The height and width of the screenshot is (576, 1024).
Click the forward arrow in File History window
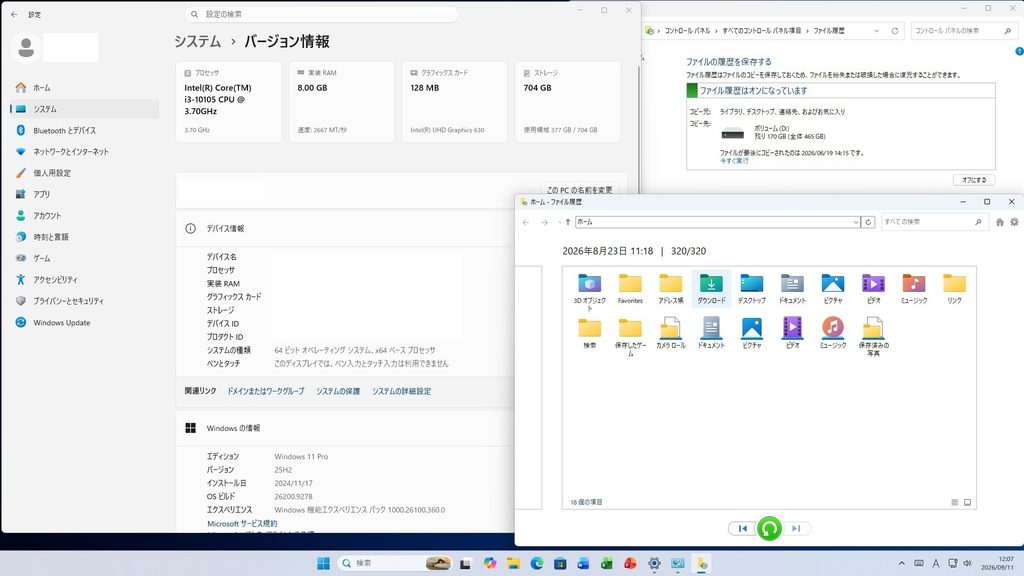(544, 222)
